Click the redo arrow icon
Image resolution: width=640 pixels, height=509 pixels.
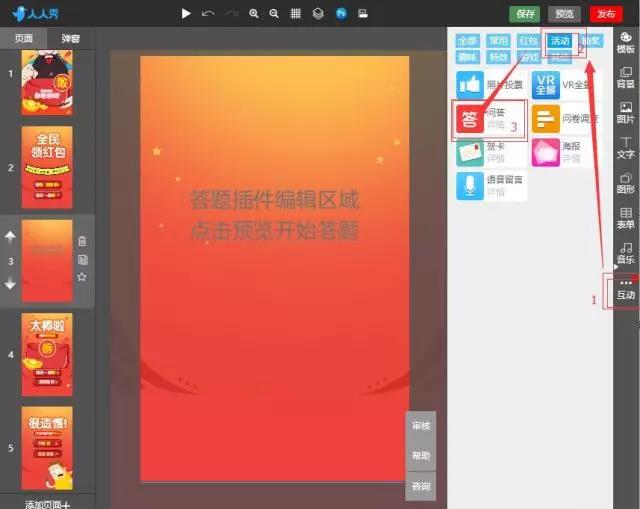pos(232,14)
